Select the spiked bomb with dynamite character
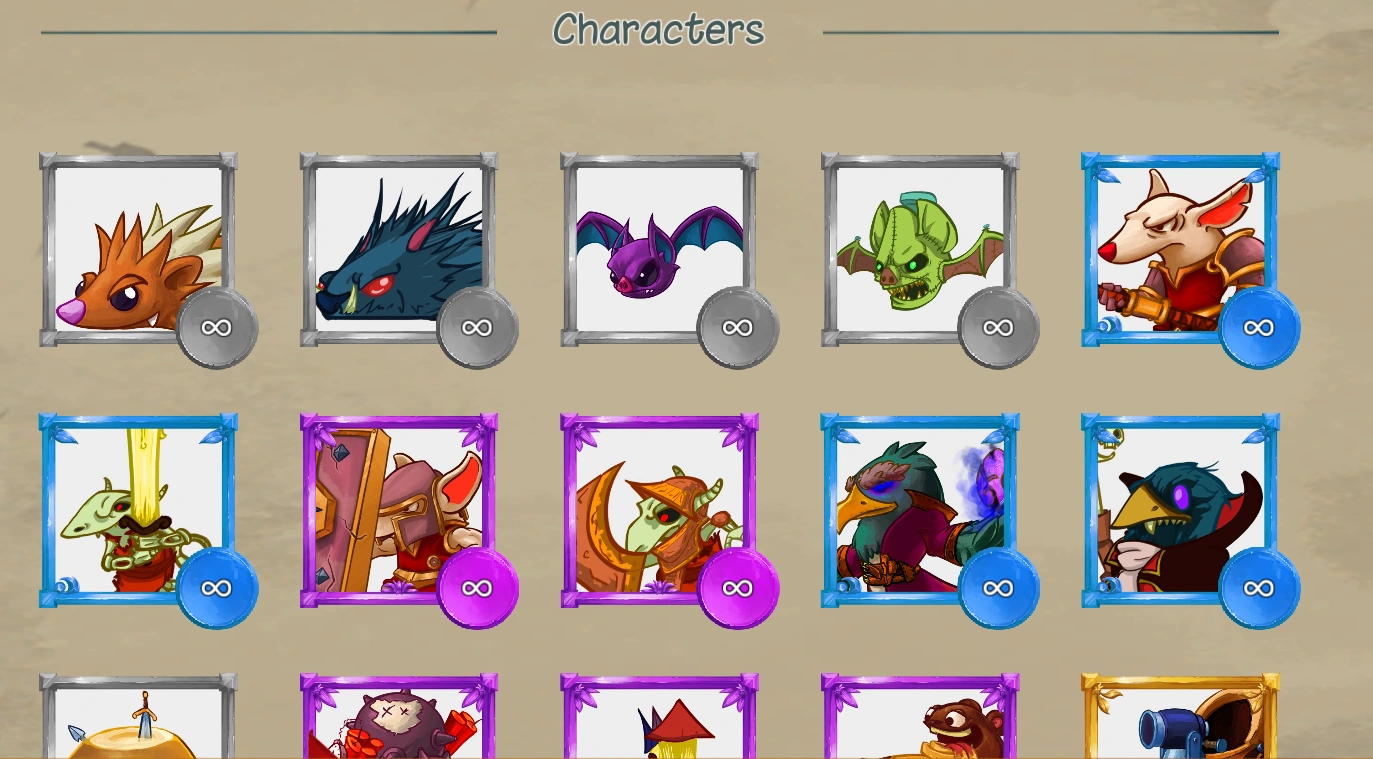The height and width of the screenshot is (759, 1373). tap(399, 716)
